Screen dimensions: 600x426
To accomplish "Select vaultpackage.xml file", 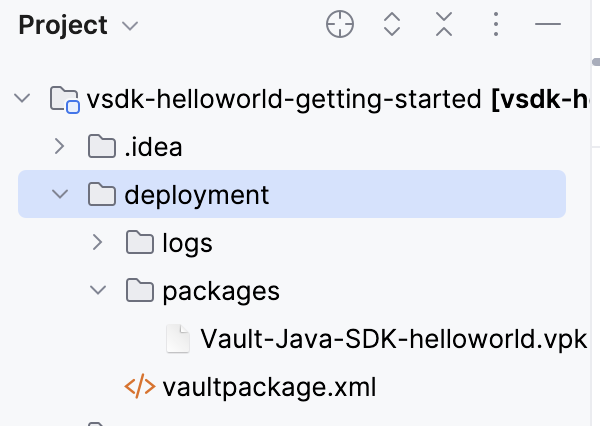I will click(269, 387).
